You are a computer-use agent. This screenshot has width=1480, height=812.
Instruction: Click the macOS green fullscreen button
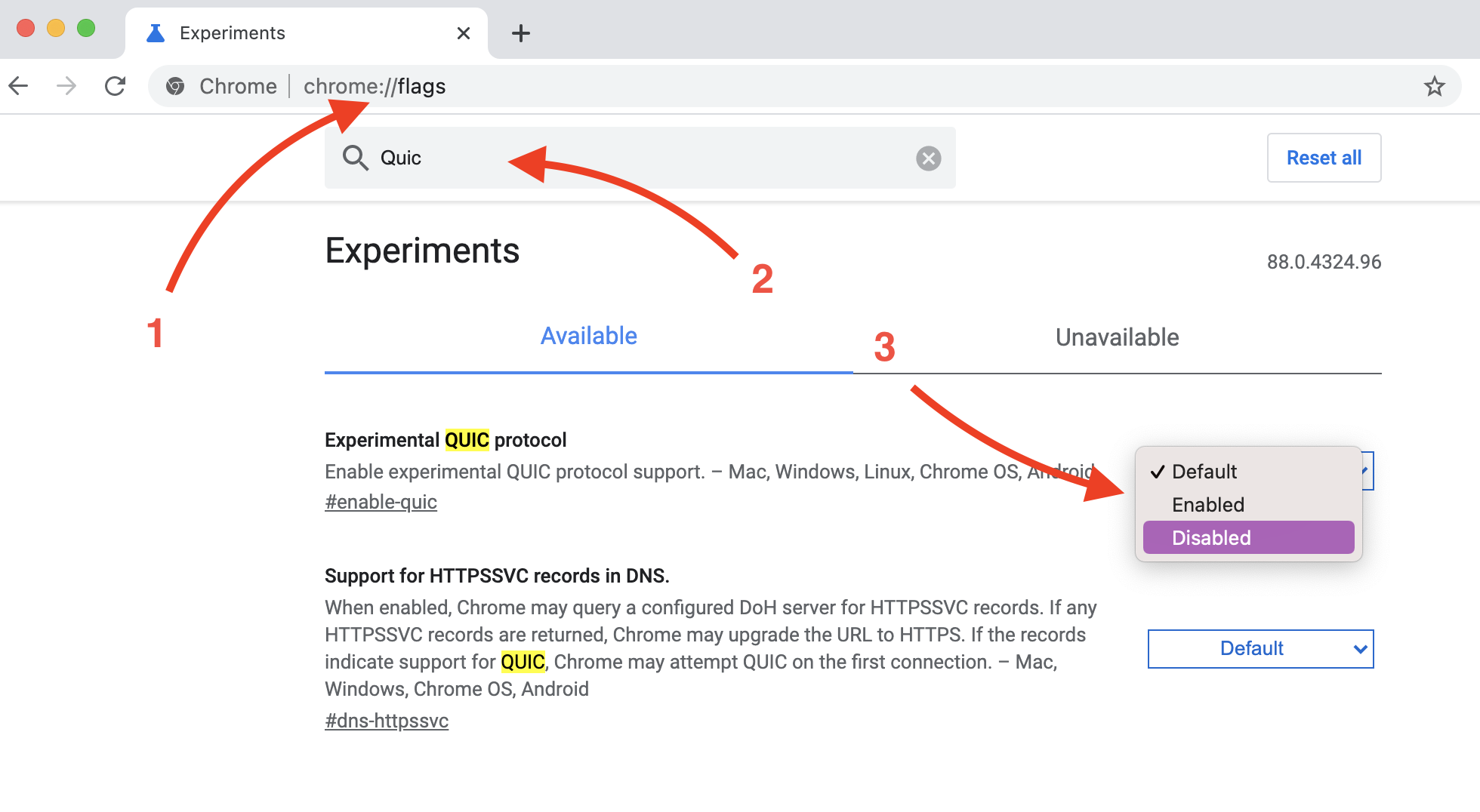coord(86,29)
